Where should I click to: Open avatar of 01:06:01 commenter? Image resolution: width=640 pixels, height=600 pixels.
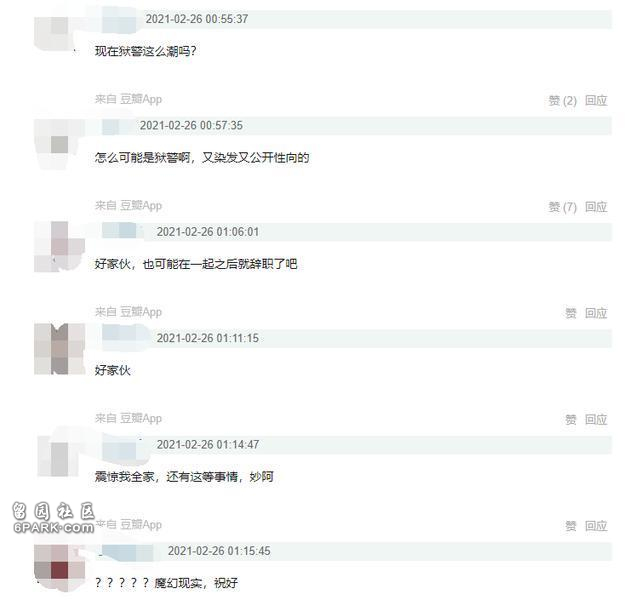pyautogui.click(x=59, y=247)
